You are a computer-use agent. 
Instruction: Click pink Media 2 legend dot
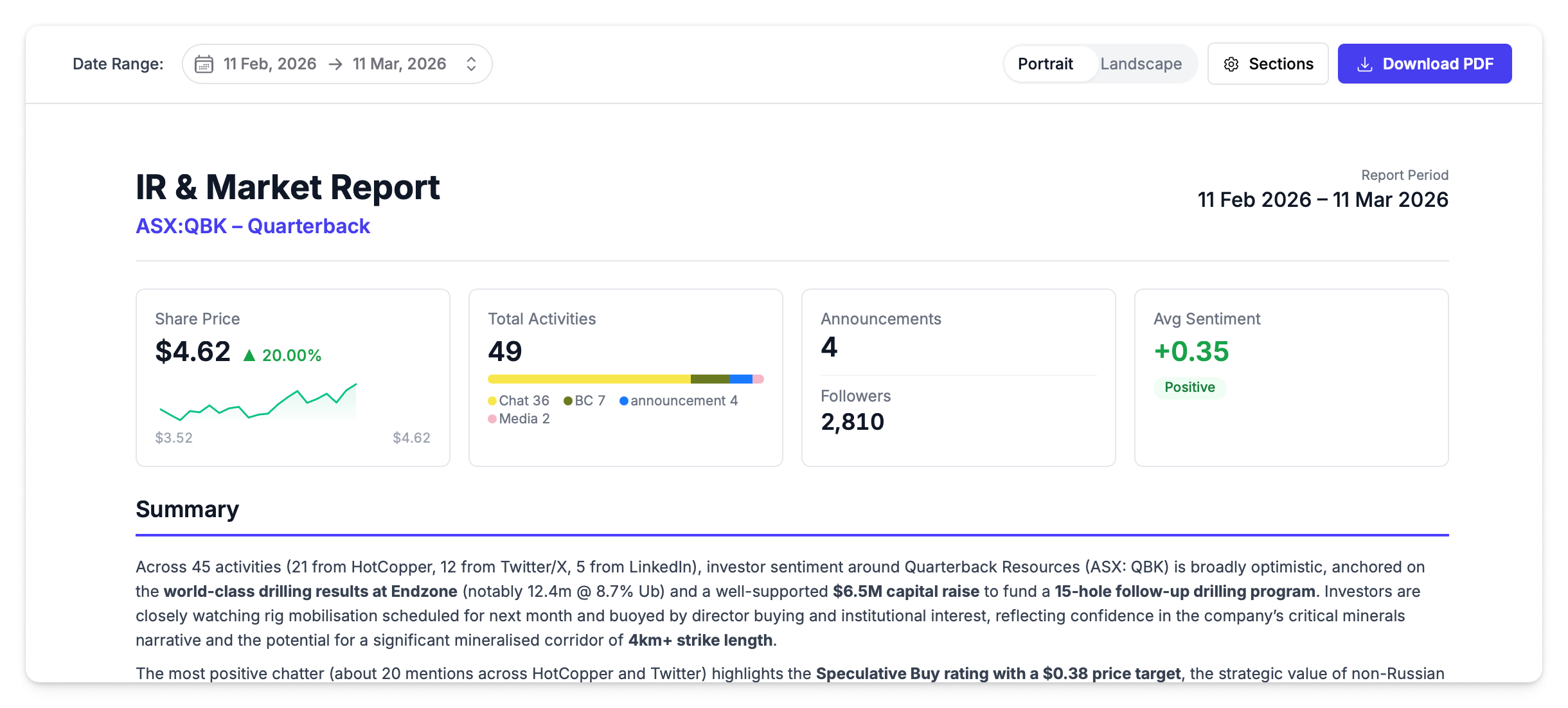492,419
